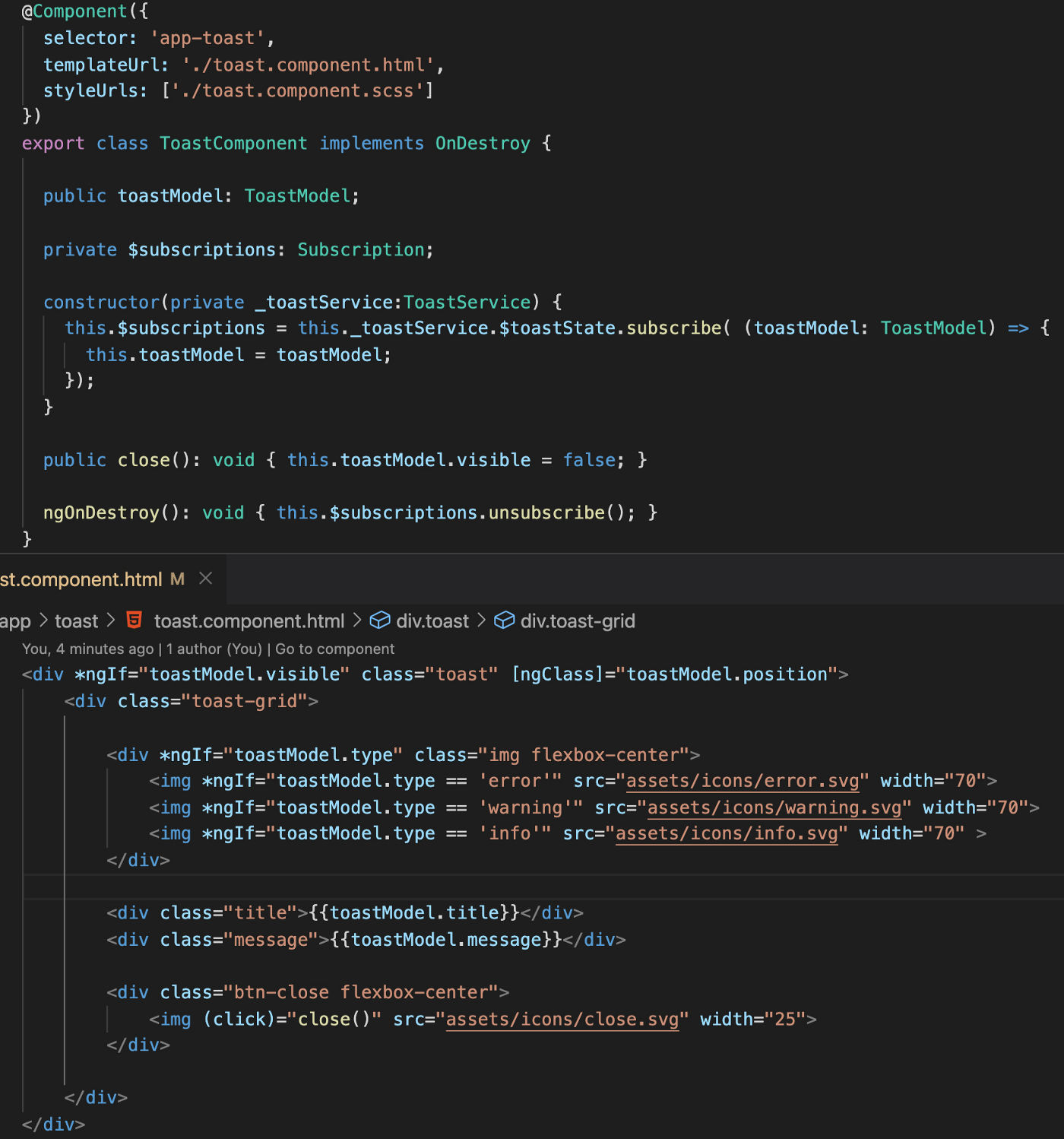Select the toast.component.html editor tab
The height and width of the screenshot is (1139, 1064).
(x=112, y=579)
